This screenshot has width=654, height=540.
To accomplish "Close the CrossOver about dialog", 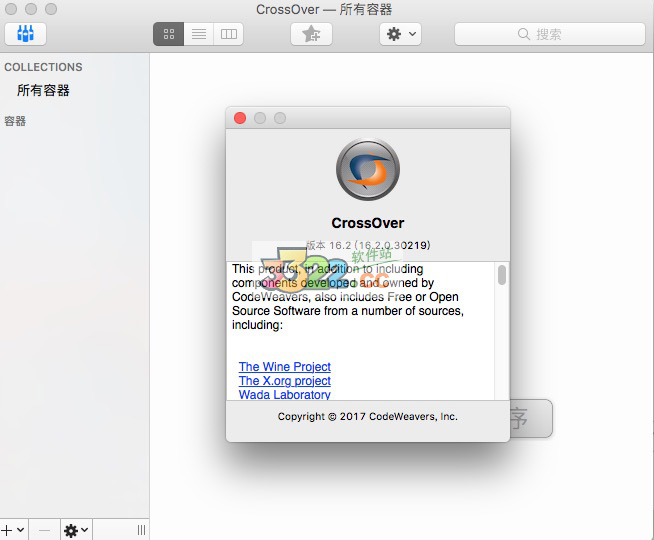I will (240, 118).
